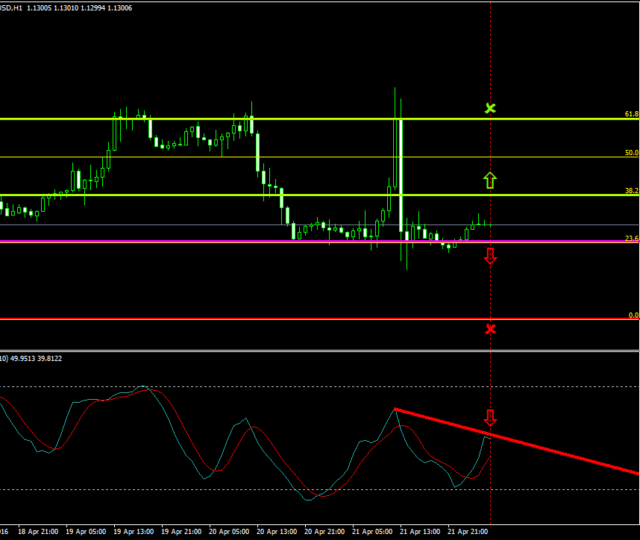Click the 50.0 Fibonacci level label
Image resolution: width=640 pixels, height=540 pixels.
tap(631, 153)
